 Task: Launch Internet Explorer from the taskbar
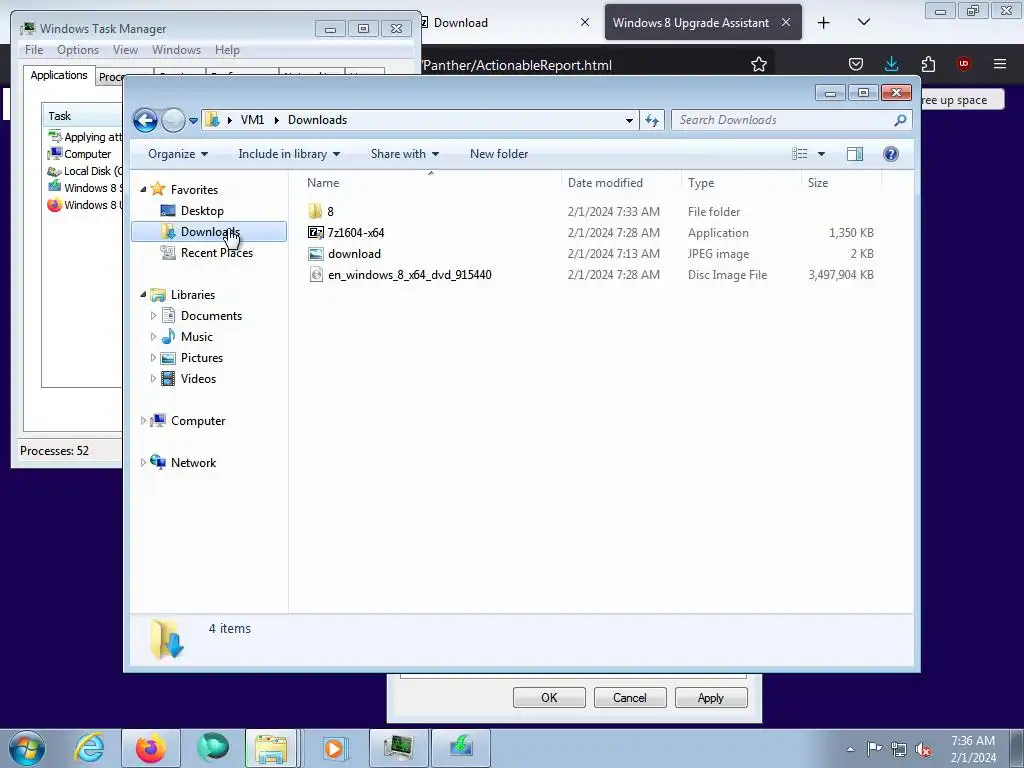coord(89,748)
